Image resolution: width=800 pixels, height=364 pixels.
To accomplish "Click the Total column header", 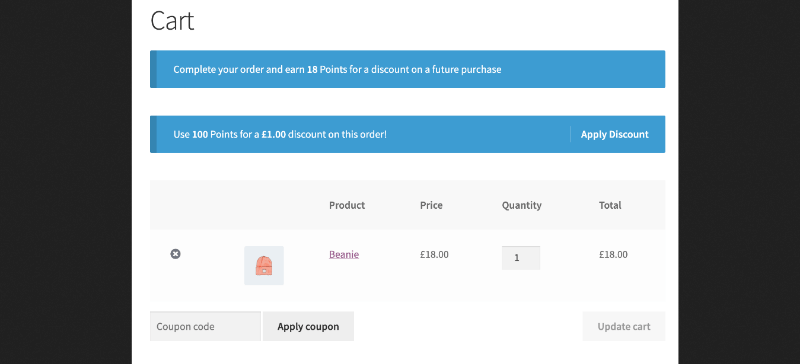I will tap(610, 205).
